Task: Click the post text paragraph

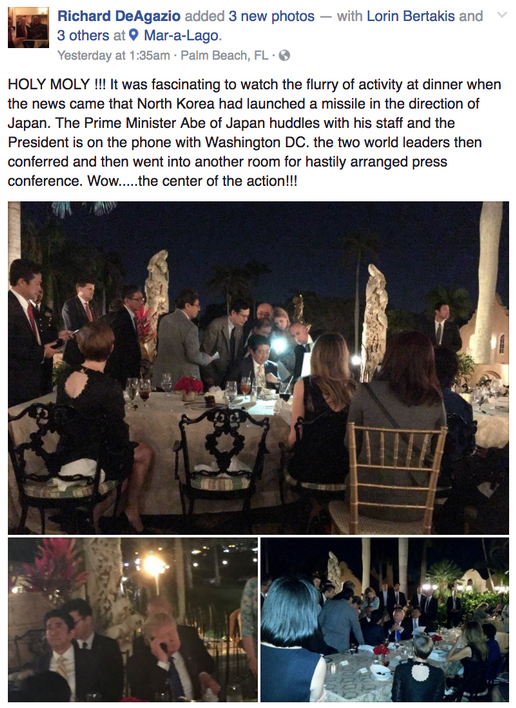Action: [254, 132]
